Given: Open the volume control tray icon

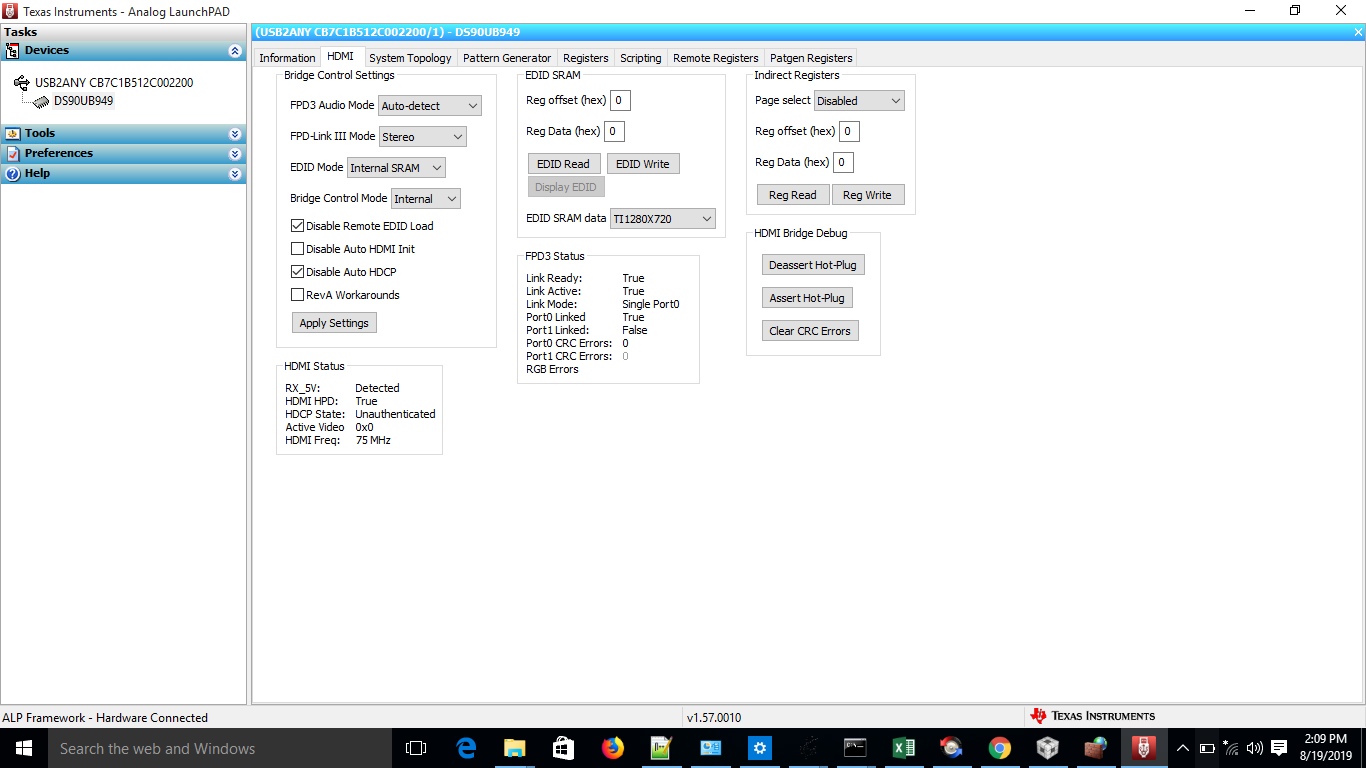Looking at the screenshot, I should pyautogui.click(x=1255, y=748).
